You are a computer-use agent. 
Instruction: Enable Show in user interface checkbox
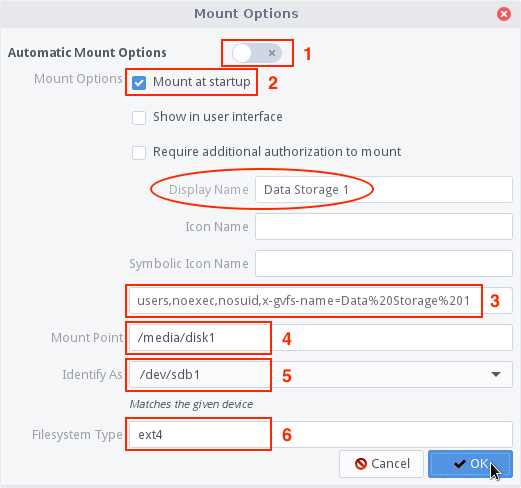click(x=139, y=118)
